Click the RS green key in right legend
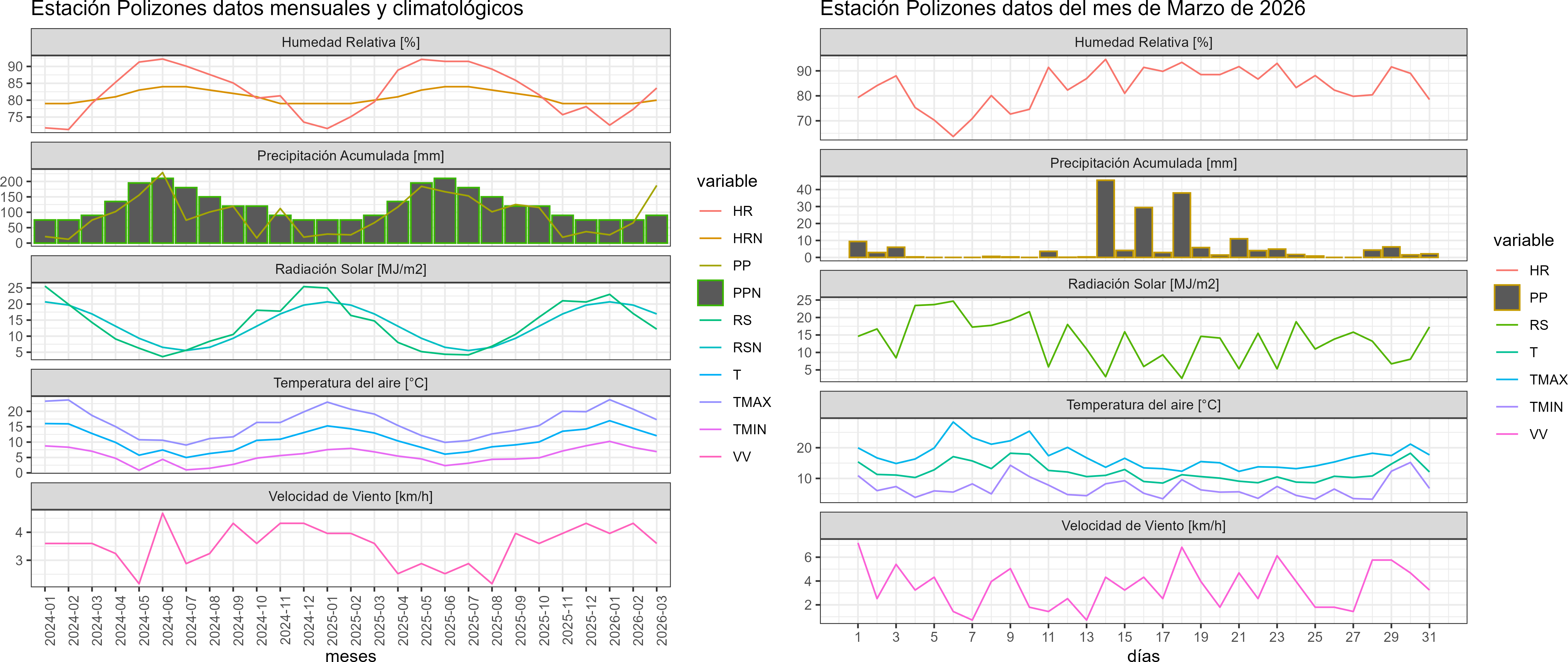The height and width of the screenshot is (662, 1568). 1507,325
